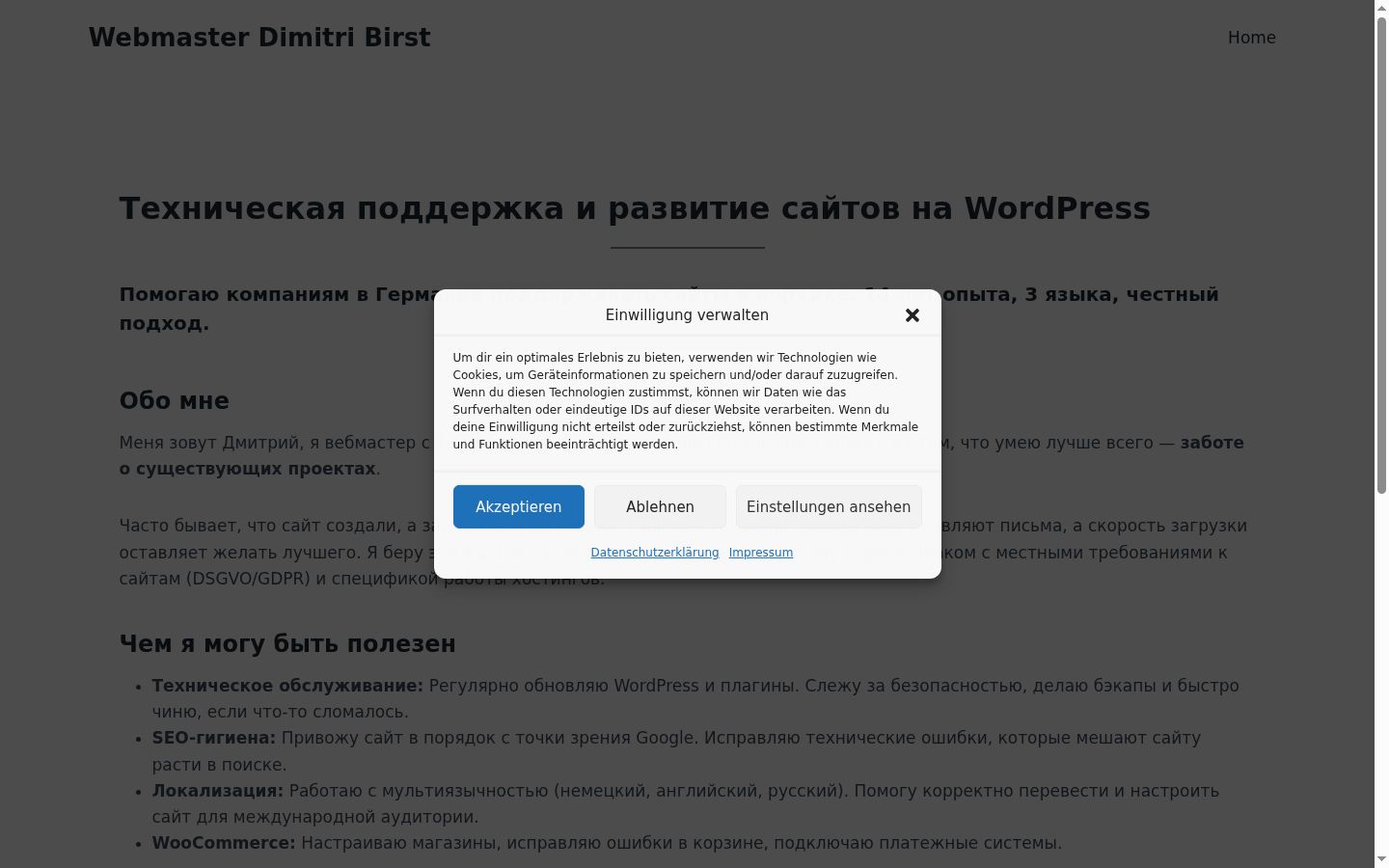Open the Datenschutzerklärung link

click(x=655, y=553)
